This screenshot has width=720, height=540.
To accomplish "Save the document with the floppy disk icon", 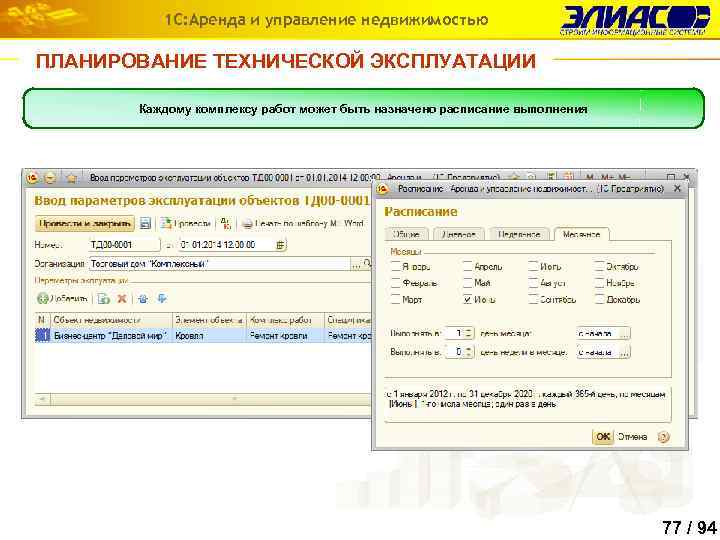I will tap(145, 224).
